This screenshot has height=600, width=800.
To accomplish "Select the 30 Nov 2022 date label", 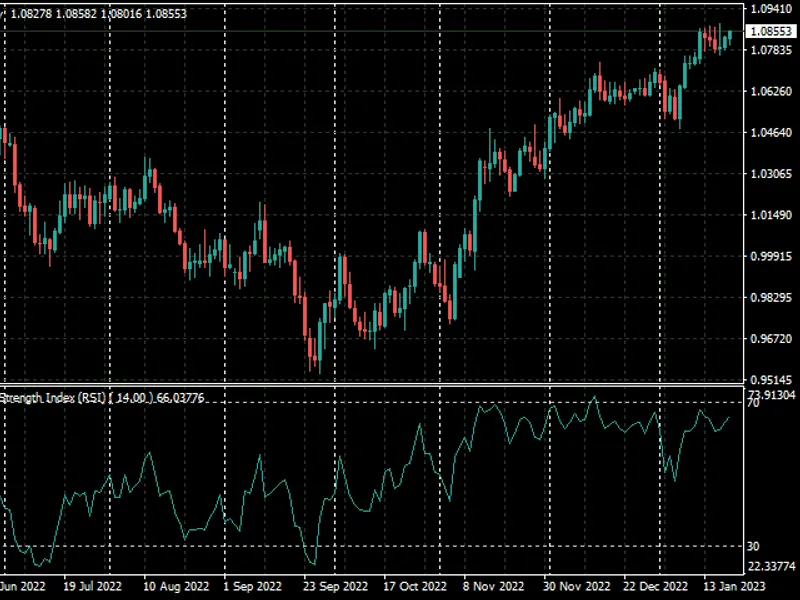I will click(x=577, y=586).
